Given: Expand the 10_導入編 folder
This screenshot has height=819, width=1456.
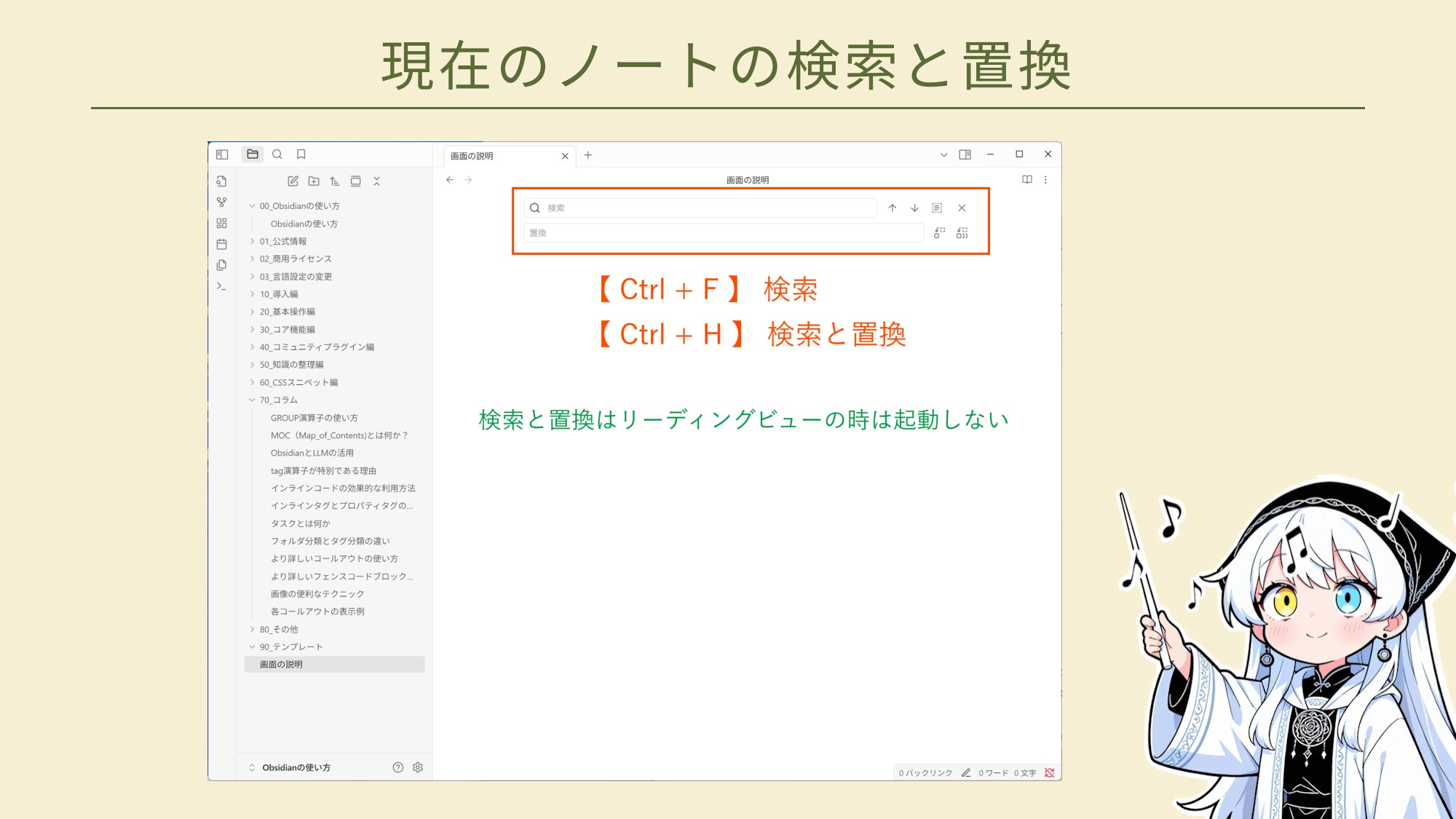Looking at the screenshot, I should click(279, 294).
